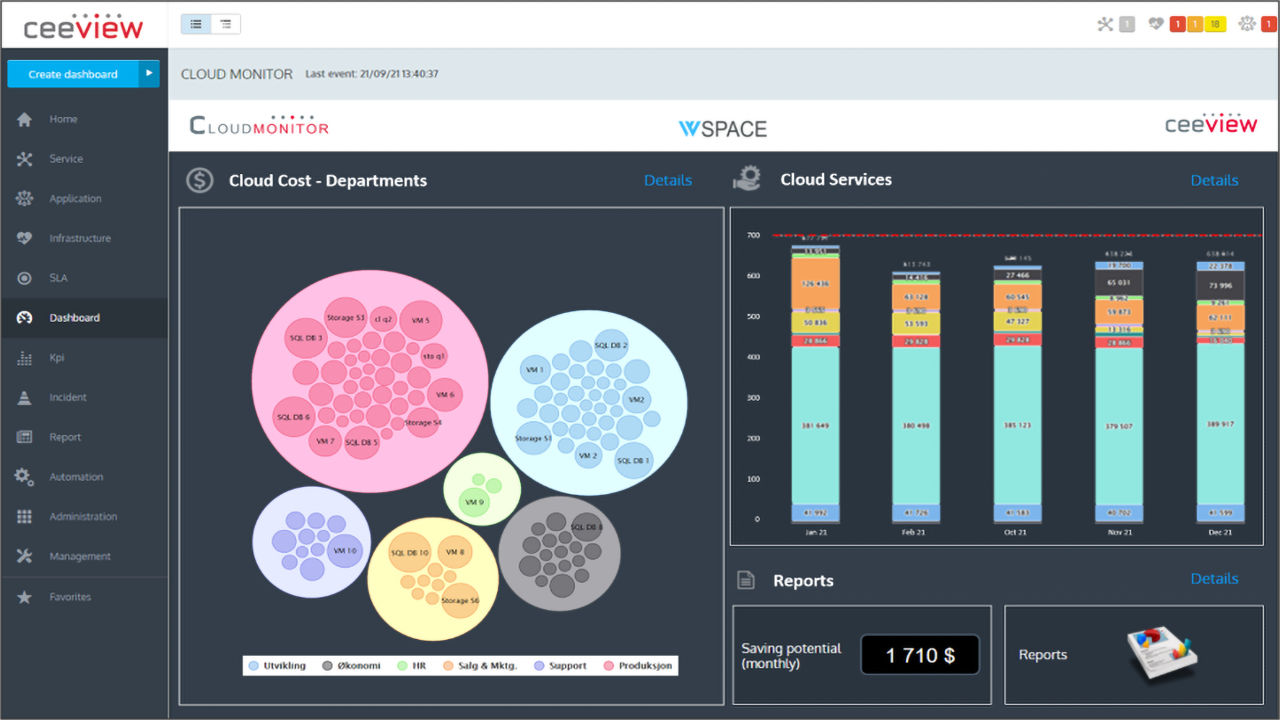Screen dimensions: 1280x720
Task: Open the Application gears icon in sidebar
Action: (x=25, y=199)
